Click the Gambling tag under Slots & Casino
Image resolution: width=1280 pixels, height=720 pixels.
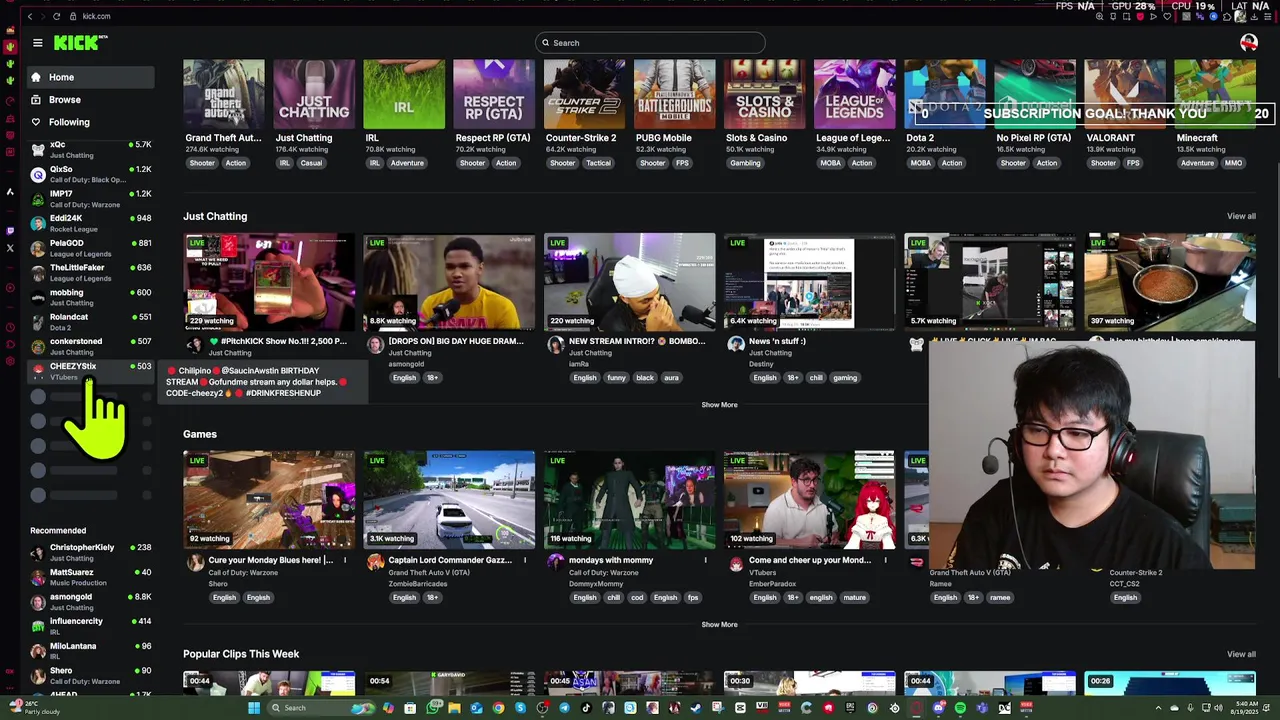tap(745, 163)
